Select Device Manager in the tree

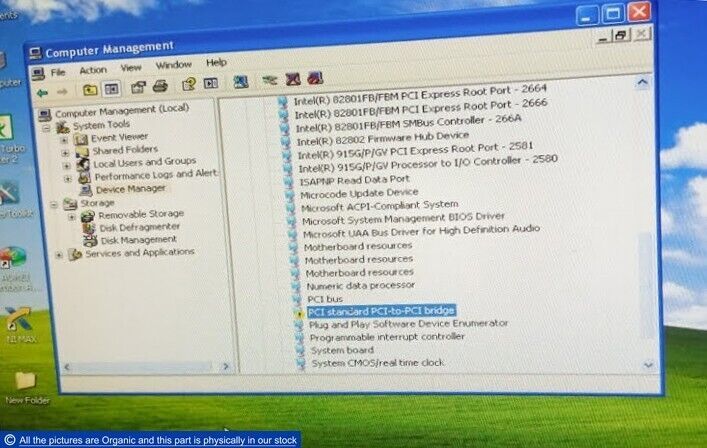click(x=131, y=188)
